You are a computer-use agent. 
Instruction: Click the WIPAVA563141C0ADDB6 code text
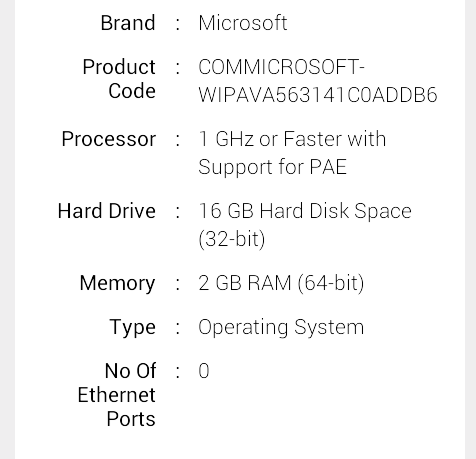318,95
